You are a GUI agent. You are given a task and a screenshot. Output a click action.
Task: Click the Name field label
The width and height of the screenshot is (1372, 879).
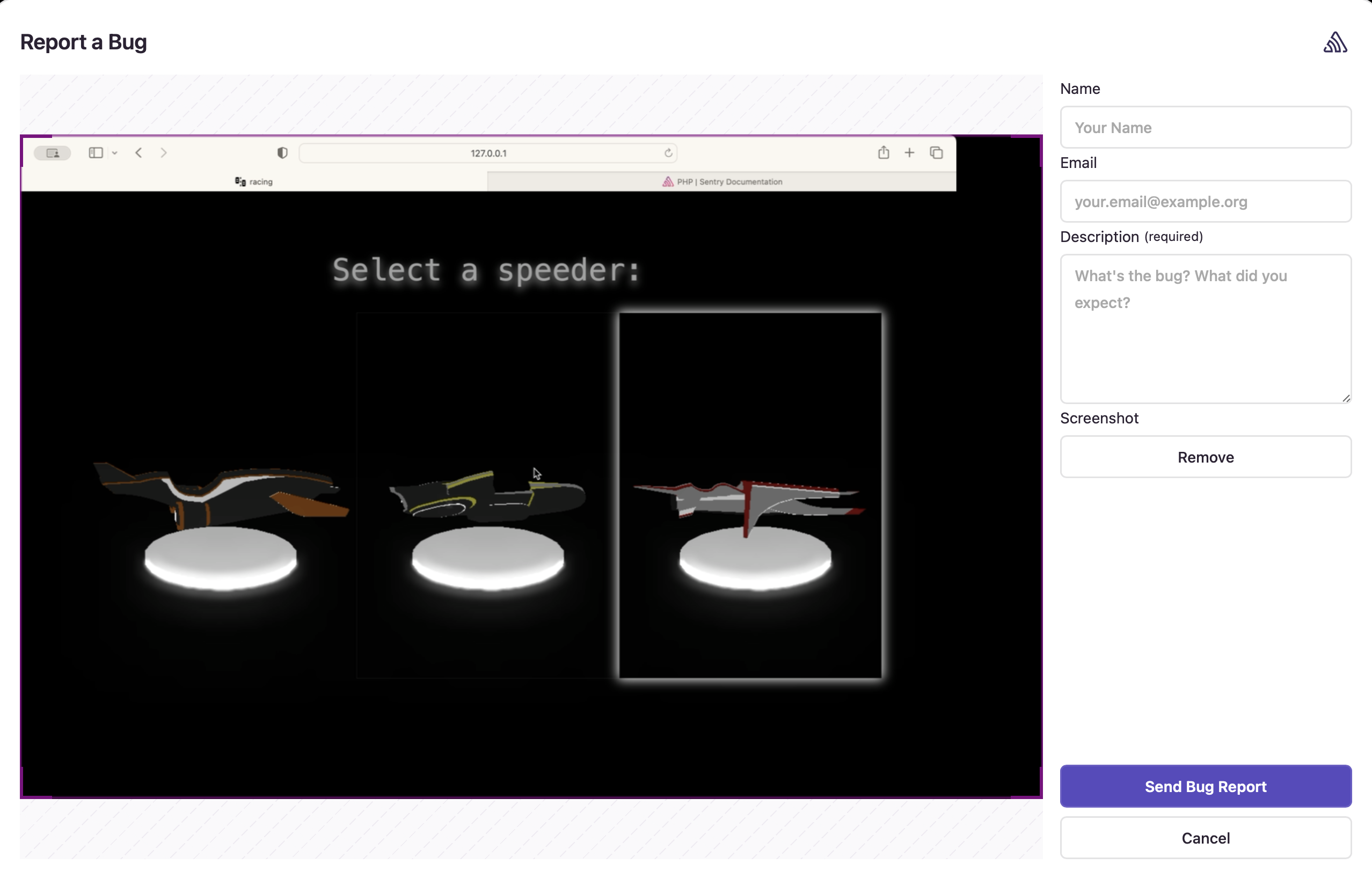[1079, 89]
